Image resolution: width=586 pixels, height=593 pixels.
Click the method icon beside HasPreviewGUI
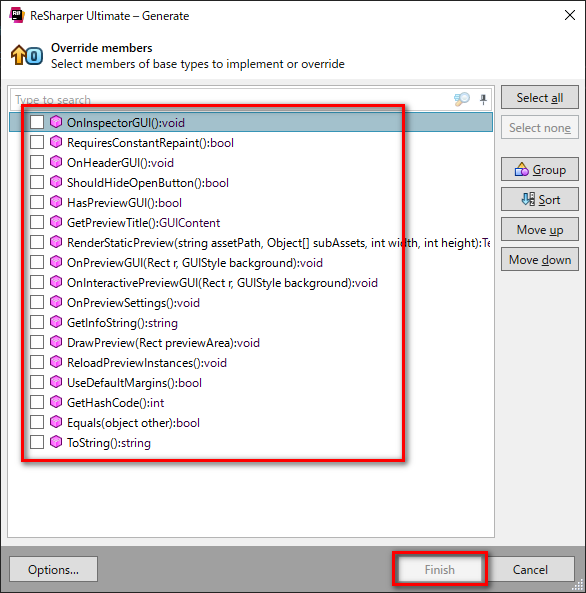tap(56, 202)
